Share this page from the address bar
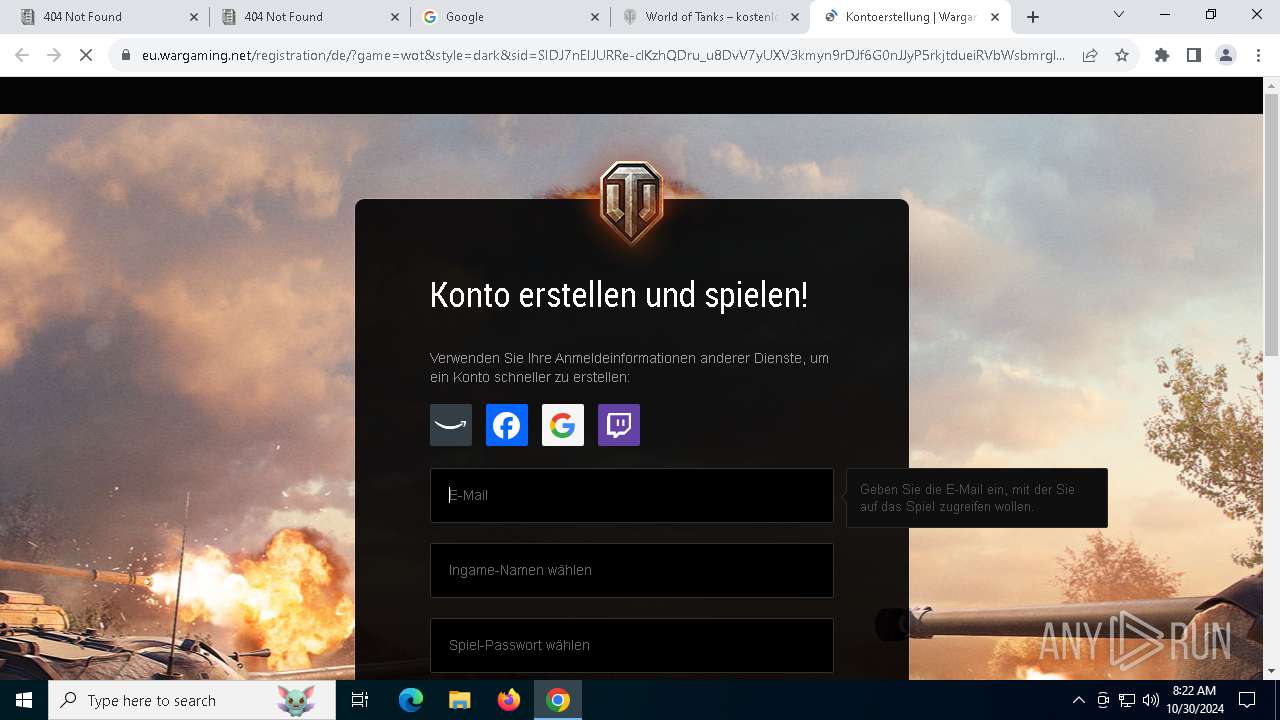 pyautogui.click(x=1090, y=56)
